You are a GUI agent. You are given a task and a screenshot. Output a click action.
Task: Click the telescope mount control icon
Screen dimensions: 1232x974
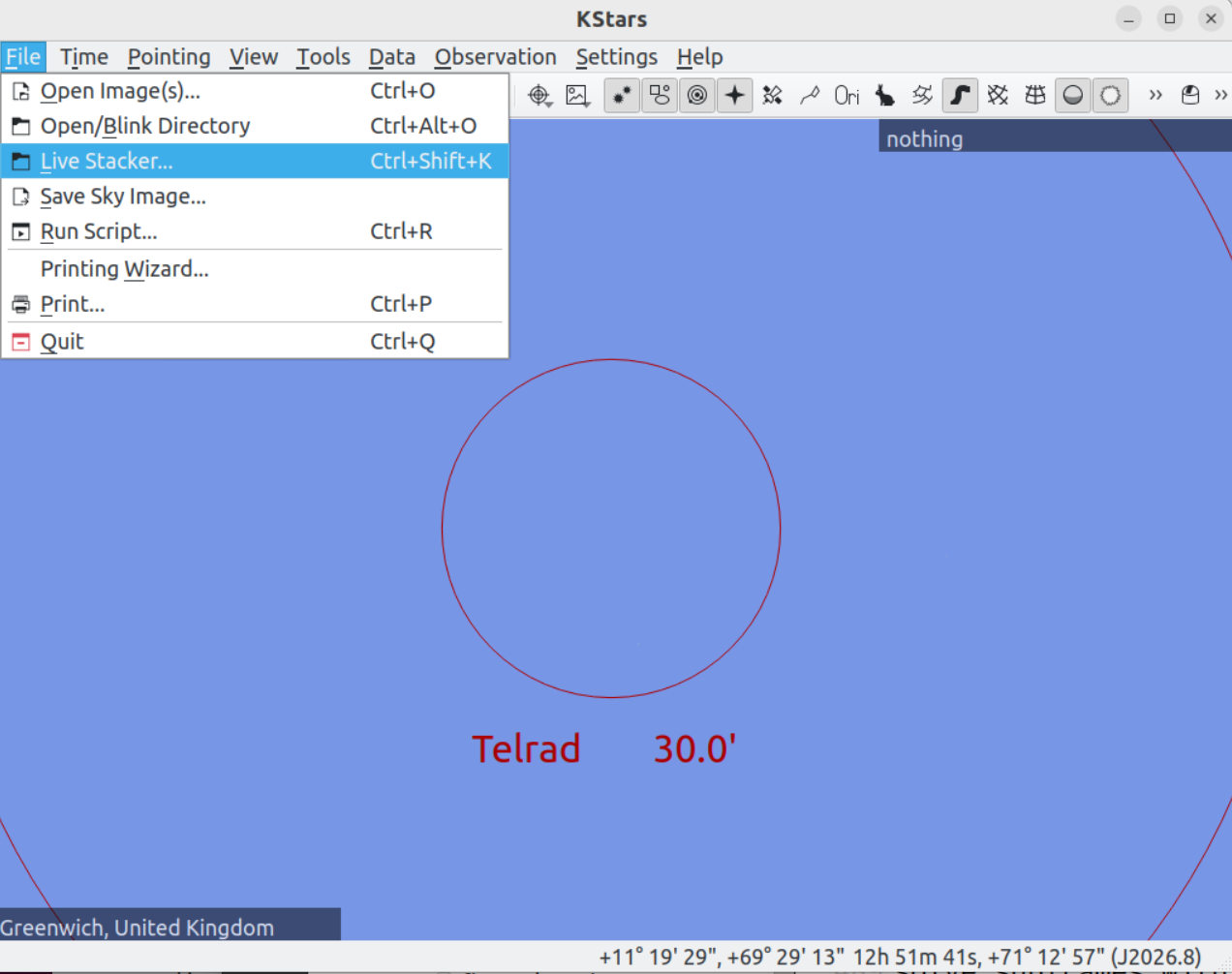[1190, 95]
